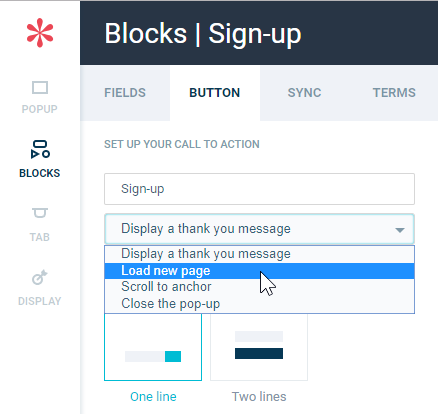Open the Popup section icon
This screenshot has width=438, height=414.
[x=40, y=88]
